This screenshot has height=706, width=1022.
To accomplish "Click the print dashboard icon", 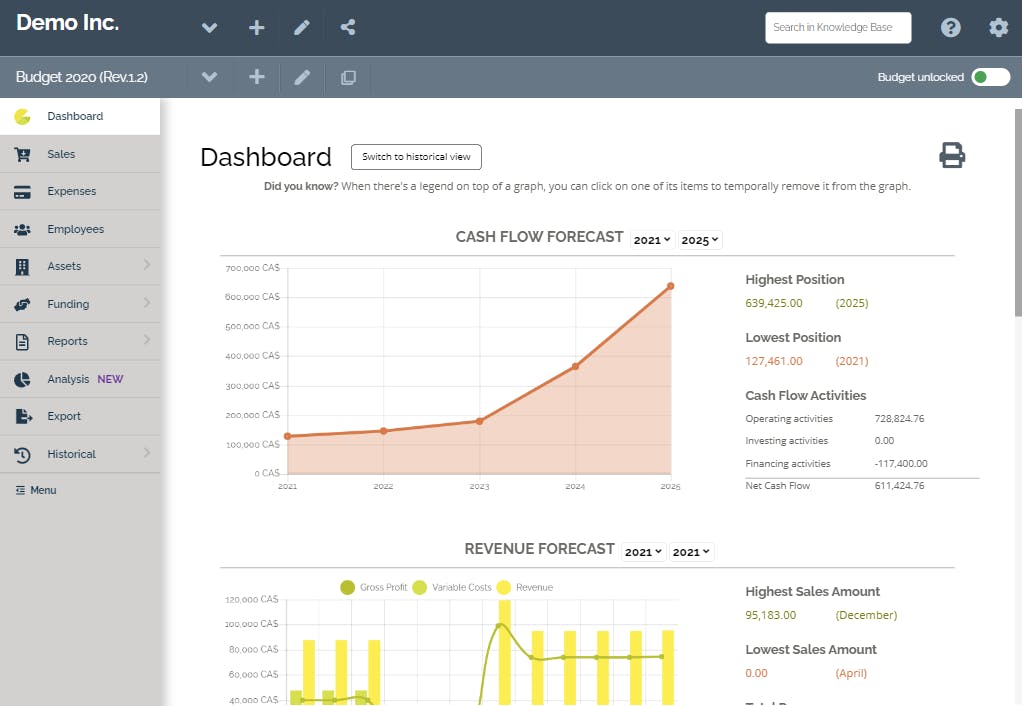I will pyautogui.click(x=952, y=155).
